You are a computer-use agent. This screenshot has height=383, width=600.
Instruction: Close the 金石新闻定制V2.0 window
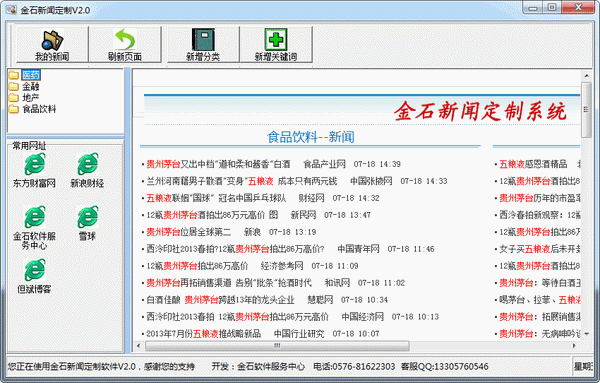pyautogui.click(x=579, y=8)
